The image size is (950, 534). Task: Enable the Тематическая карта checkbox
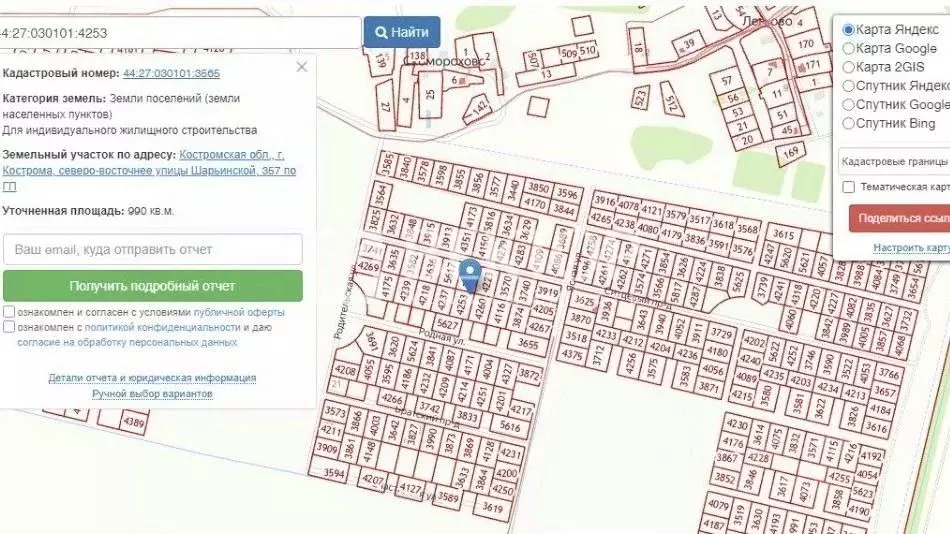pos(849,187)
